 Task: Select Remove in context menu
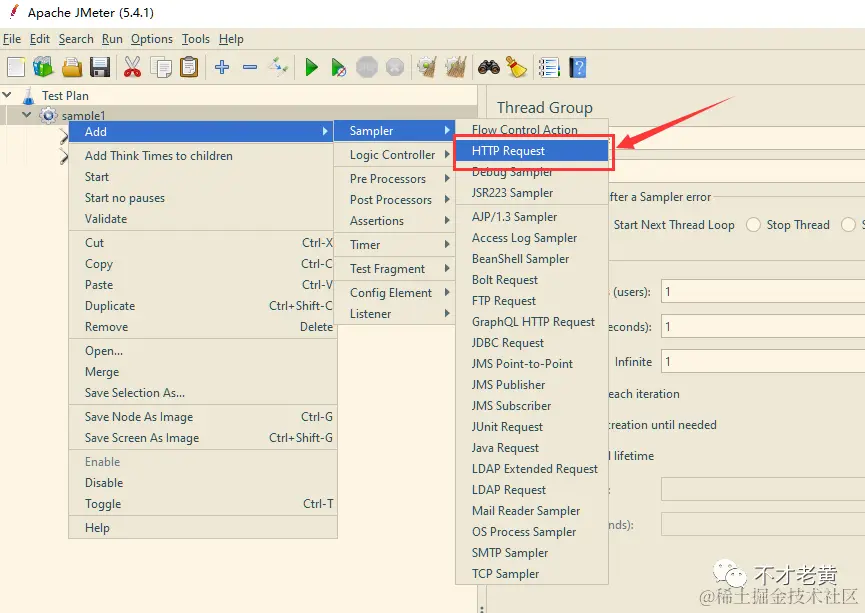pos(202,327)
